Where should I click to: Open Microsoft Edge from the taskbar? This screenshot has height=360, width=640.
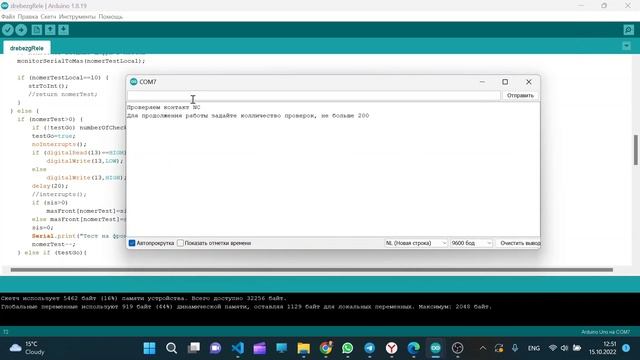pyautogui.click(x=413, y=348)
